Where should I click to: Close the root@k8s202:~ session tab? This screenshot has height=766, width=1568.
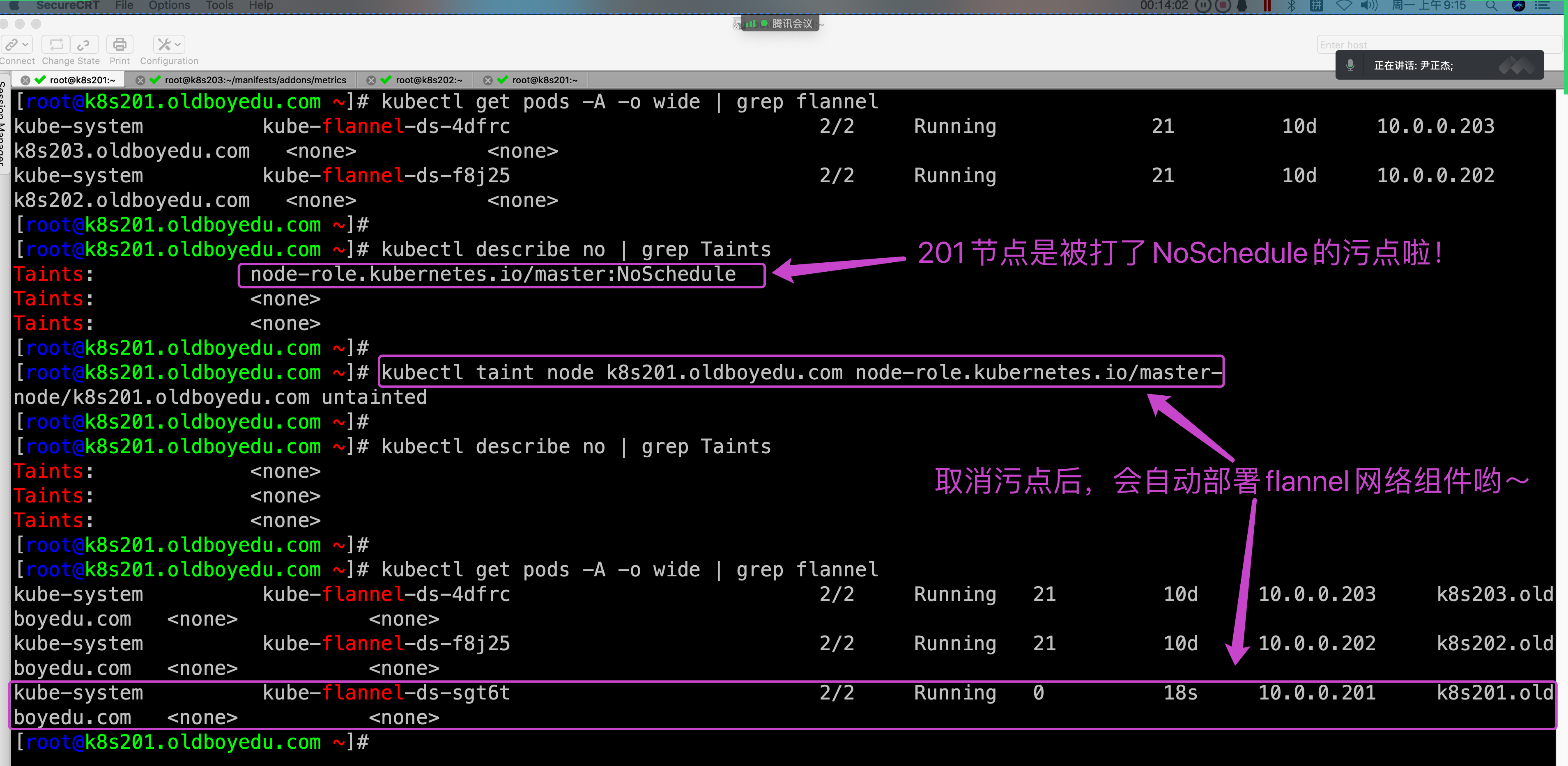[371, 80]
